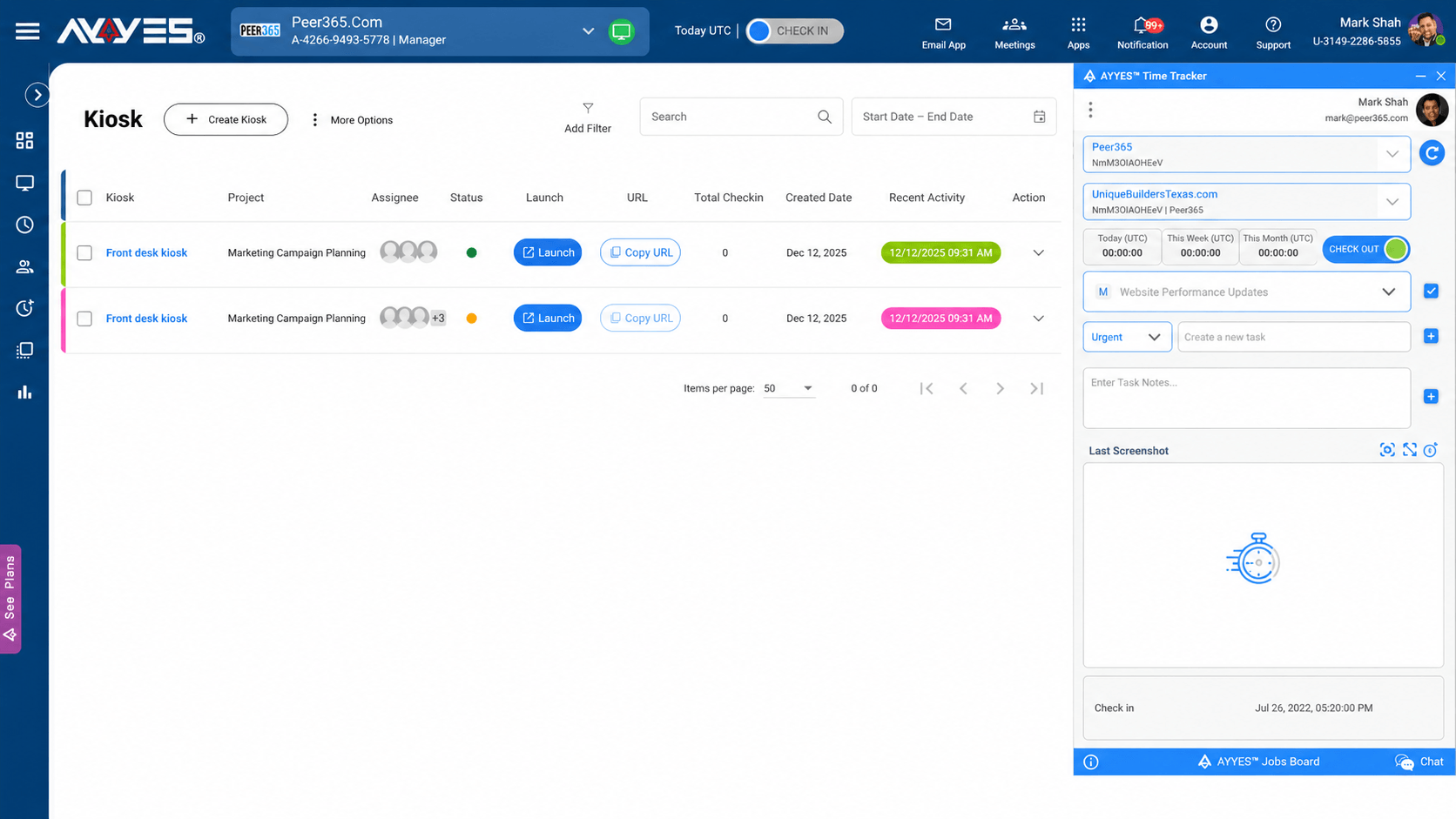Open items per page dropdown showing 50
This screenshot has height=819, width=1456.
(789, 388)
